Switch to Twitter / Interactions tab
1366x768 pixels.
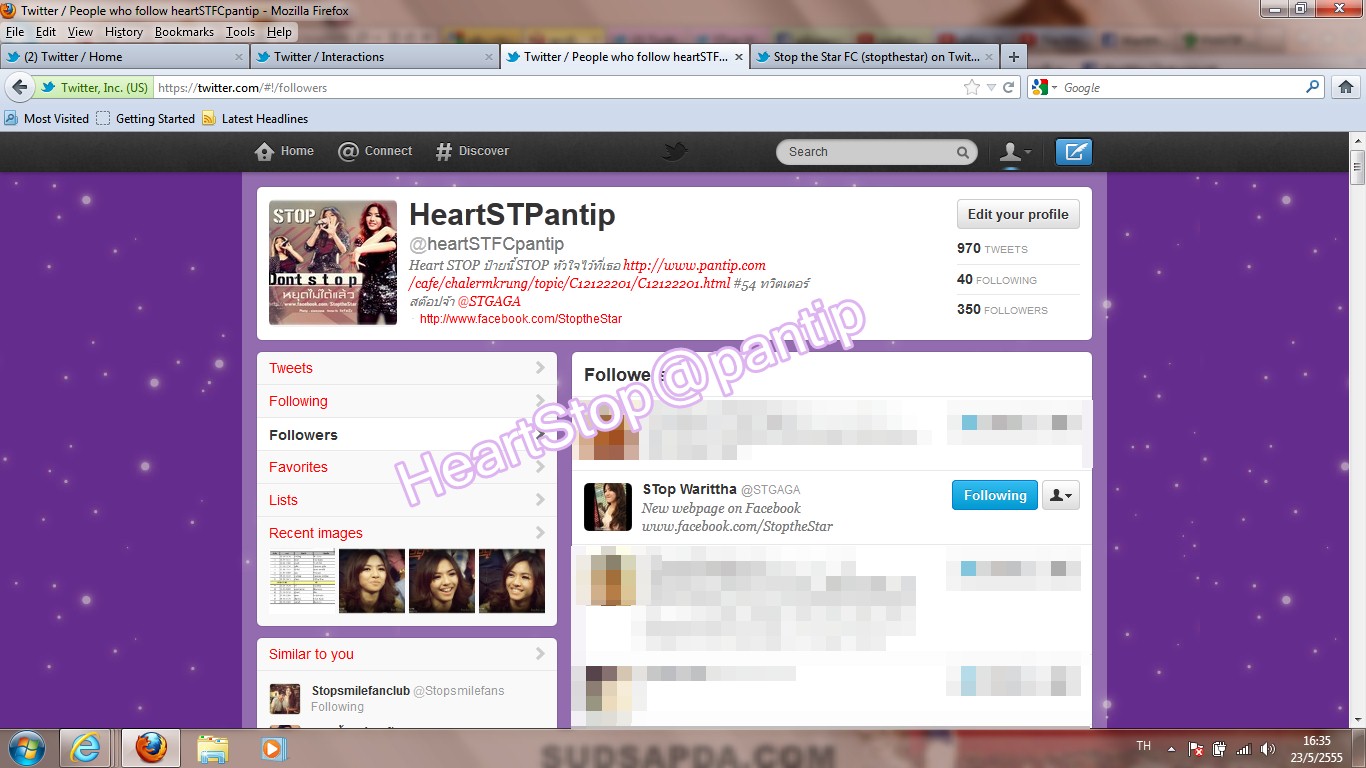(x=375, y=57)
